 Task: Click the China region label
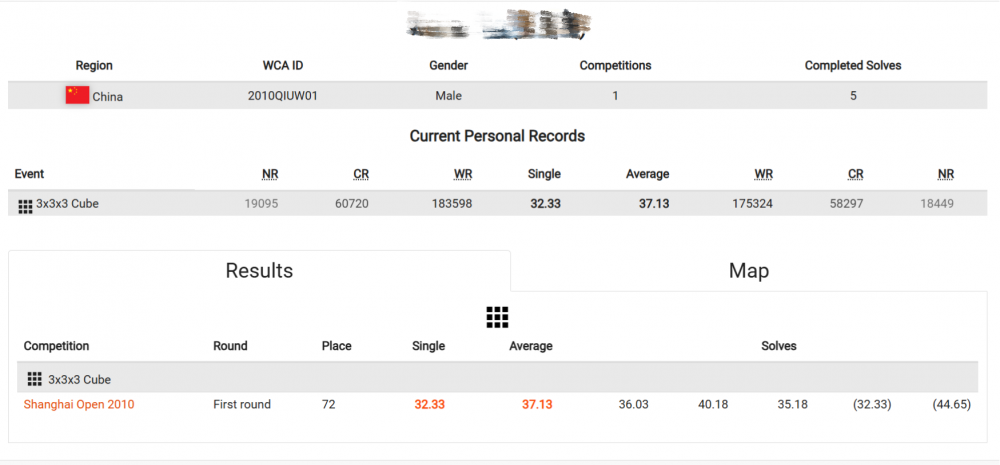tap(108, 97)
